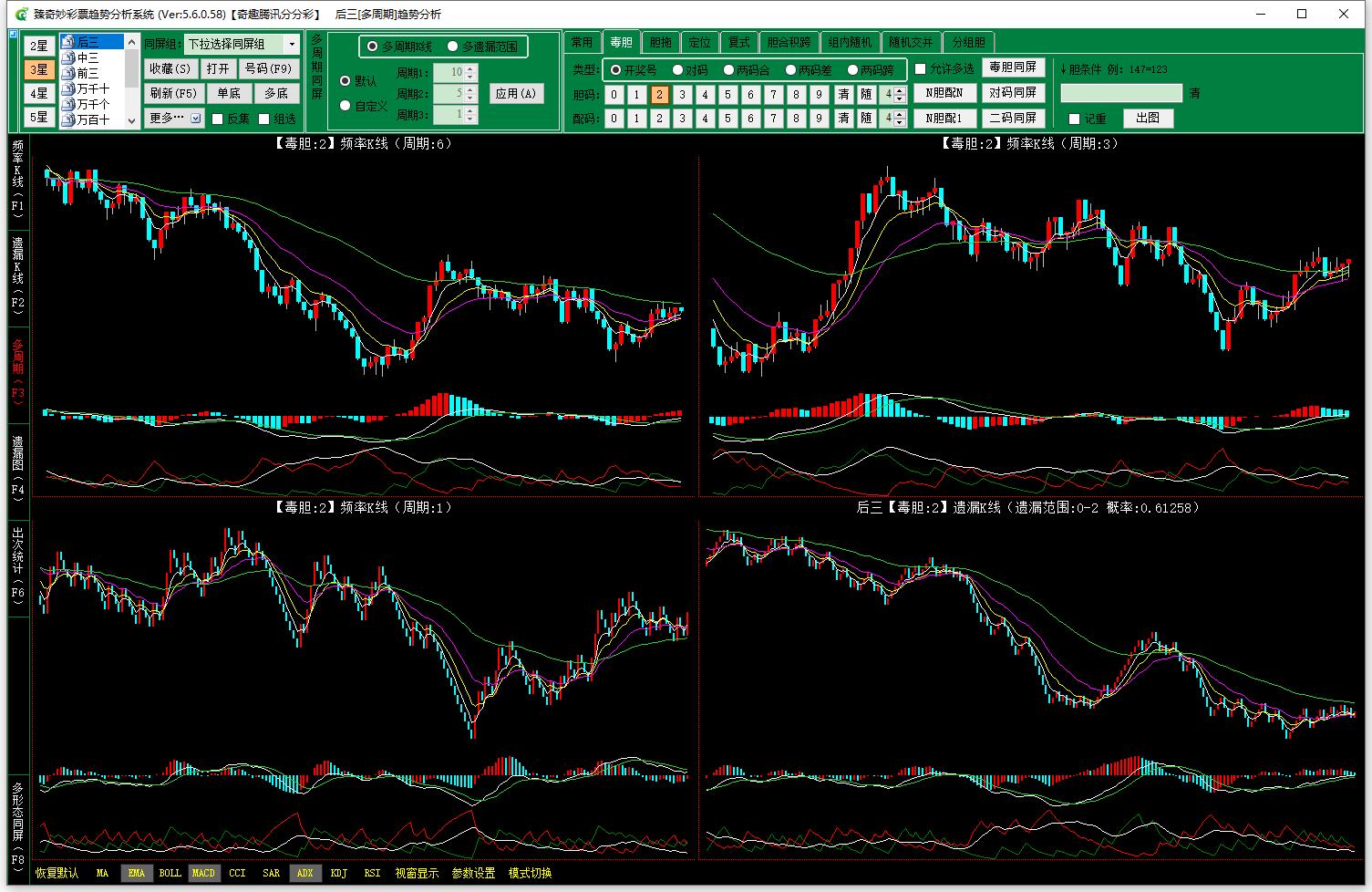Select the 多遗漏范围 radio option
This screenshot has height=892, width=1372.
coord(453,47)
